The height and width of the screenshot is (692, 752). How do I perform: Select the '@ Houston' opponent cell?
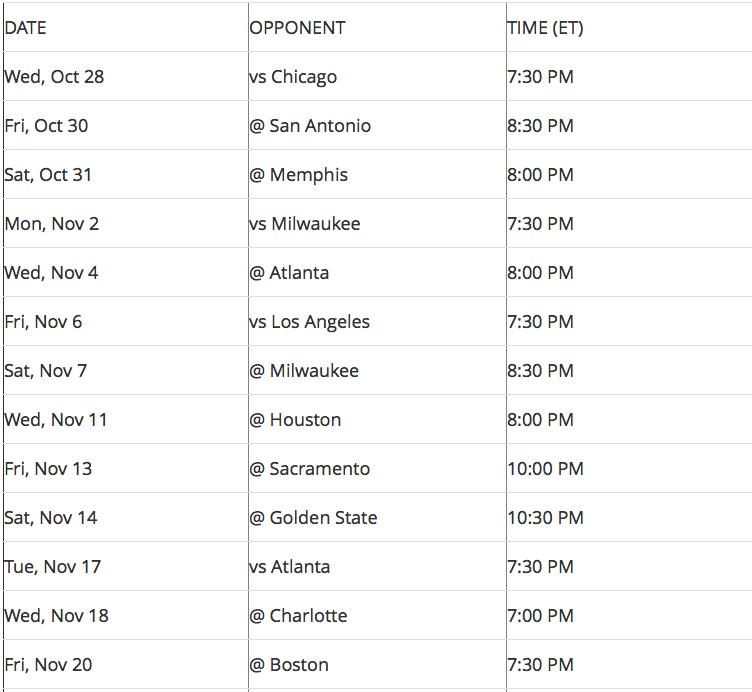(295, 420)
